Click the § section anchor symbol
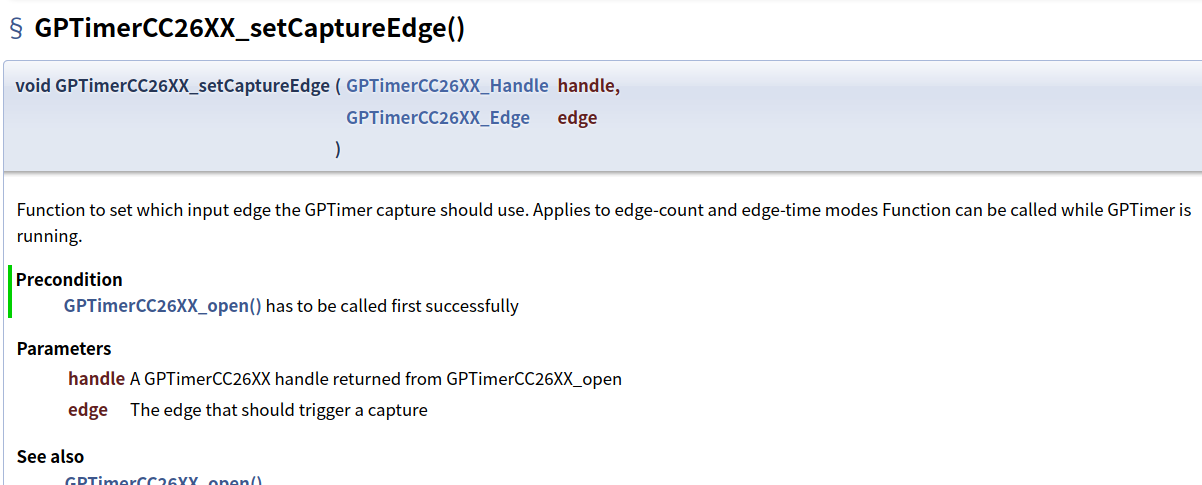1202x485 pixels. [16, 29]
